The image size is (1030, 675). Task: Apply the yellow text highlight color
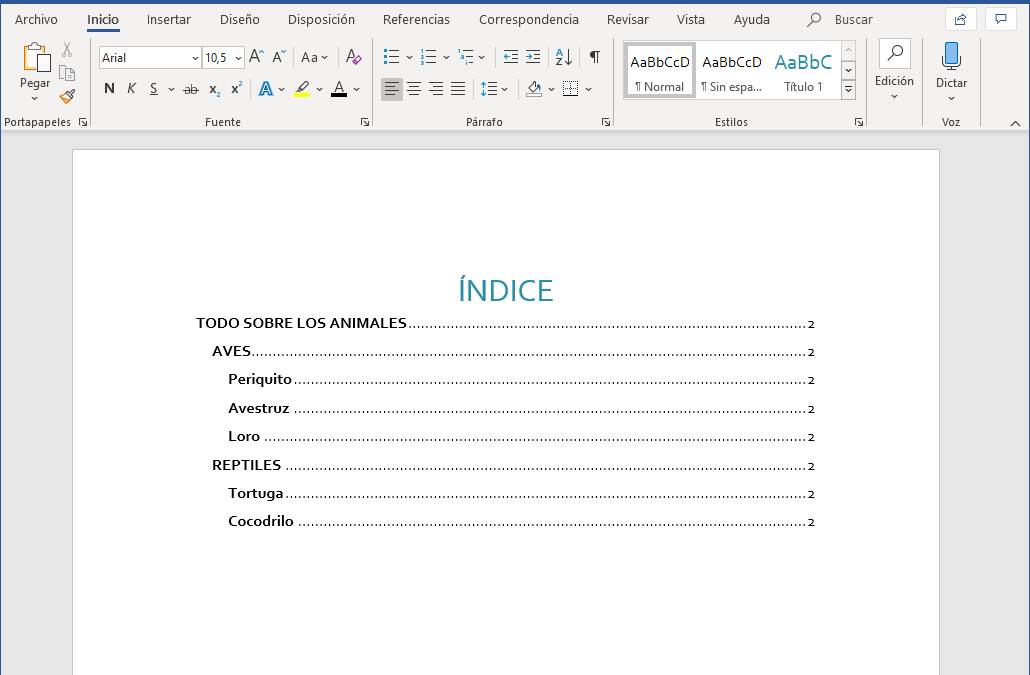(x=302, y=89)
